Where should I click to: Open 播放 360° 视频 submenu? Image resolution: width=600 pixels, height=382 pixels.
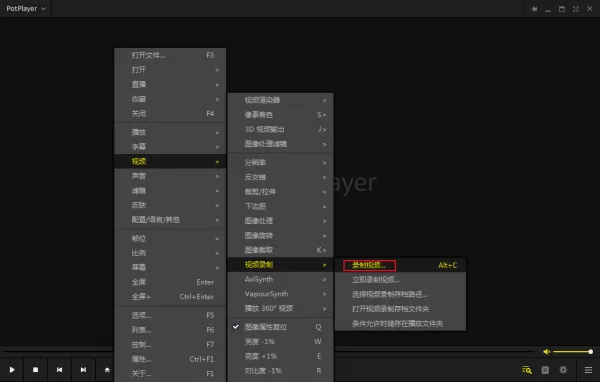280,309
